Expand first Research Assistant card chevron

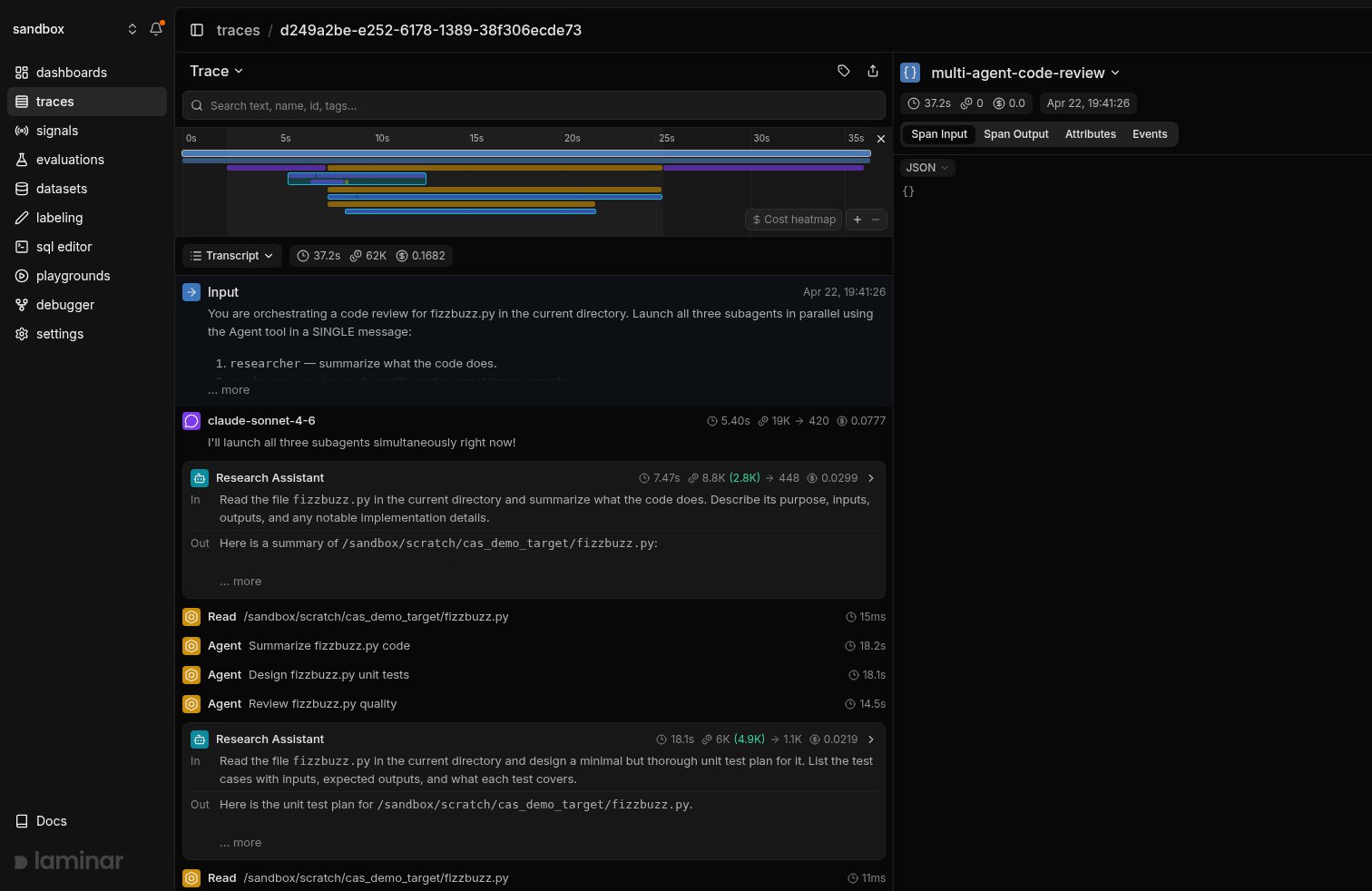click(871, 478)
